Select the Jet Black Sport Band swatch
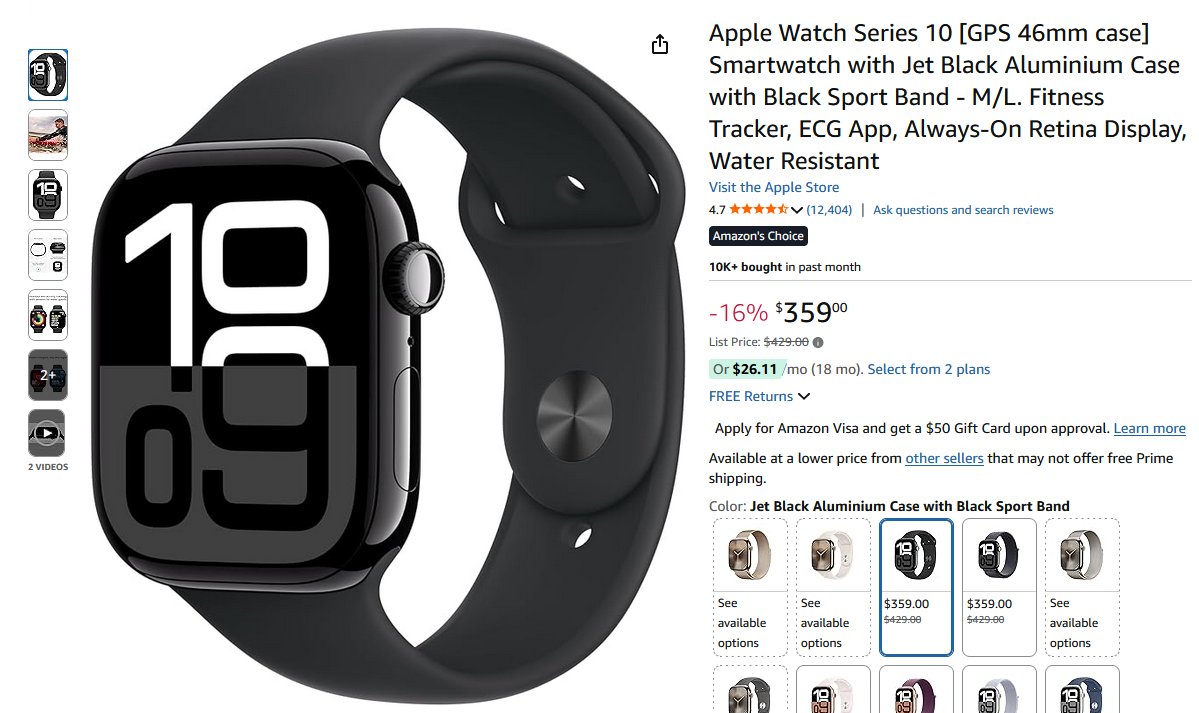 (x=916, y=587)
